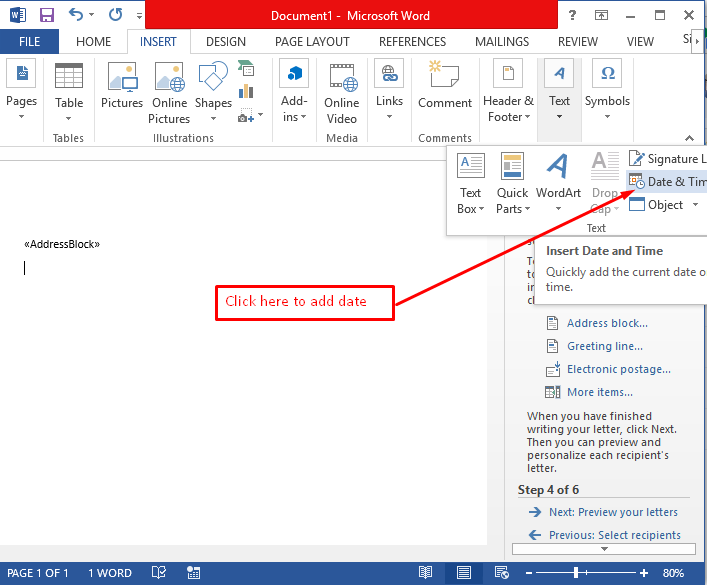Insert an Online Video
The height and width of the screenshot is (585, 707).
[x=342, y=93]
